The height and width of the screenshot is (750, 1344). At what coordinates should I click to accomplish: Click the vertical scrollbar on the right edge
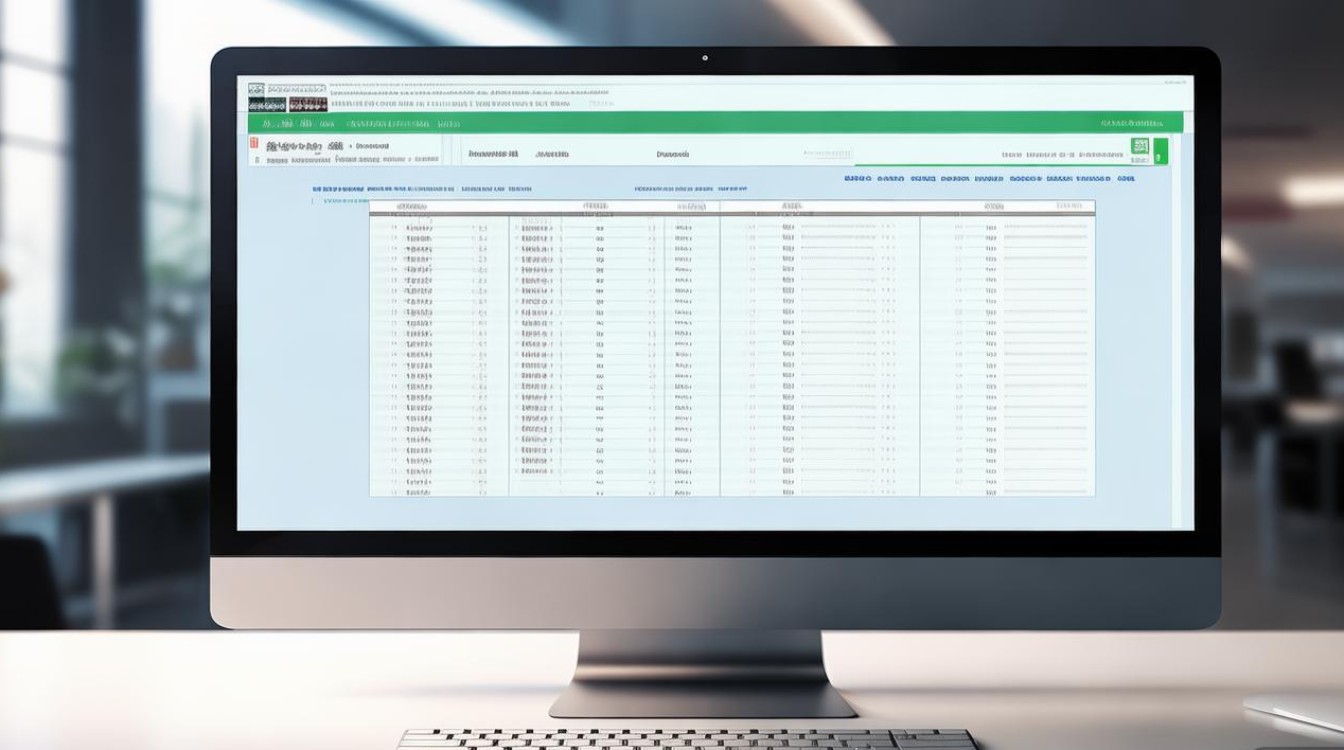[1189, 300]
